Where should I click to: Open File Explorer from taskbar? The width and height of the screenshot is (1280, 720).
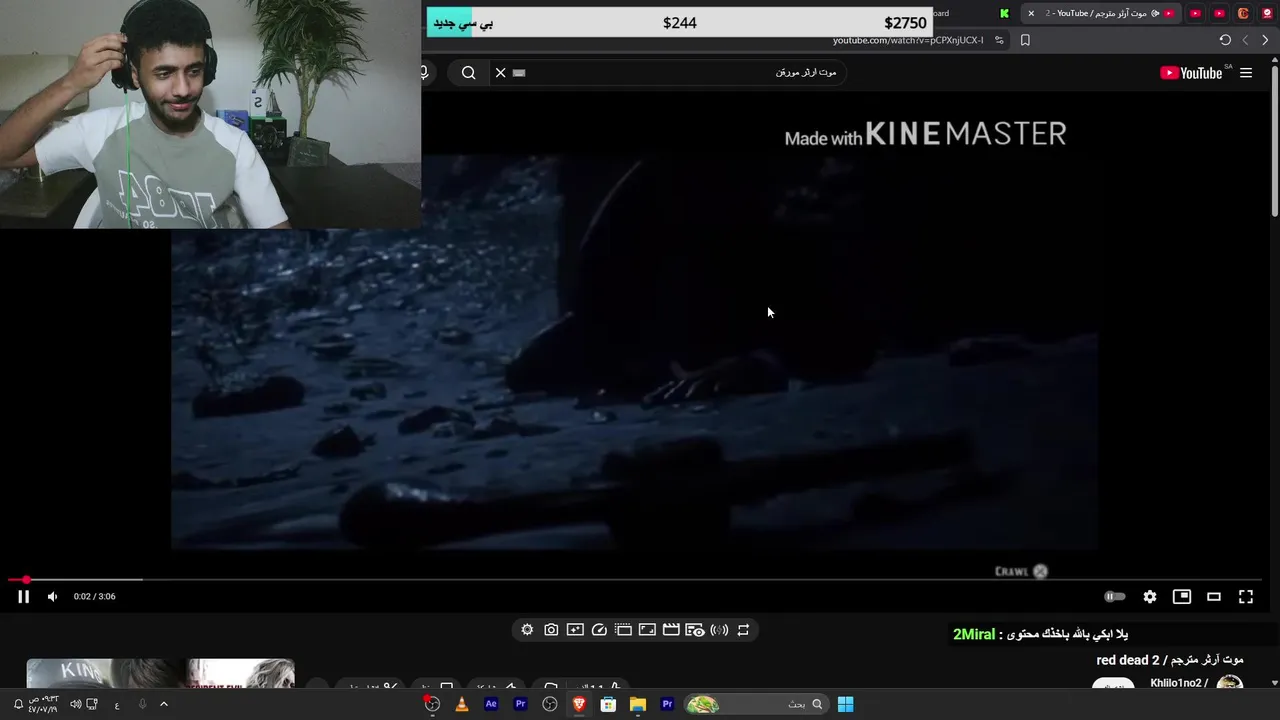point(638,704)
